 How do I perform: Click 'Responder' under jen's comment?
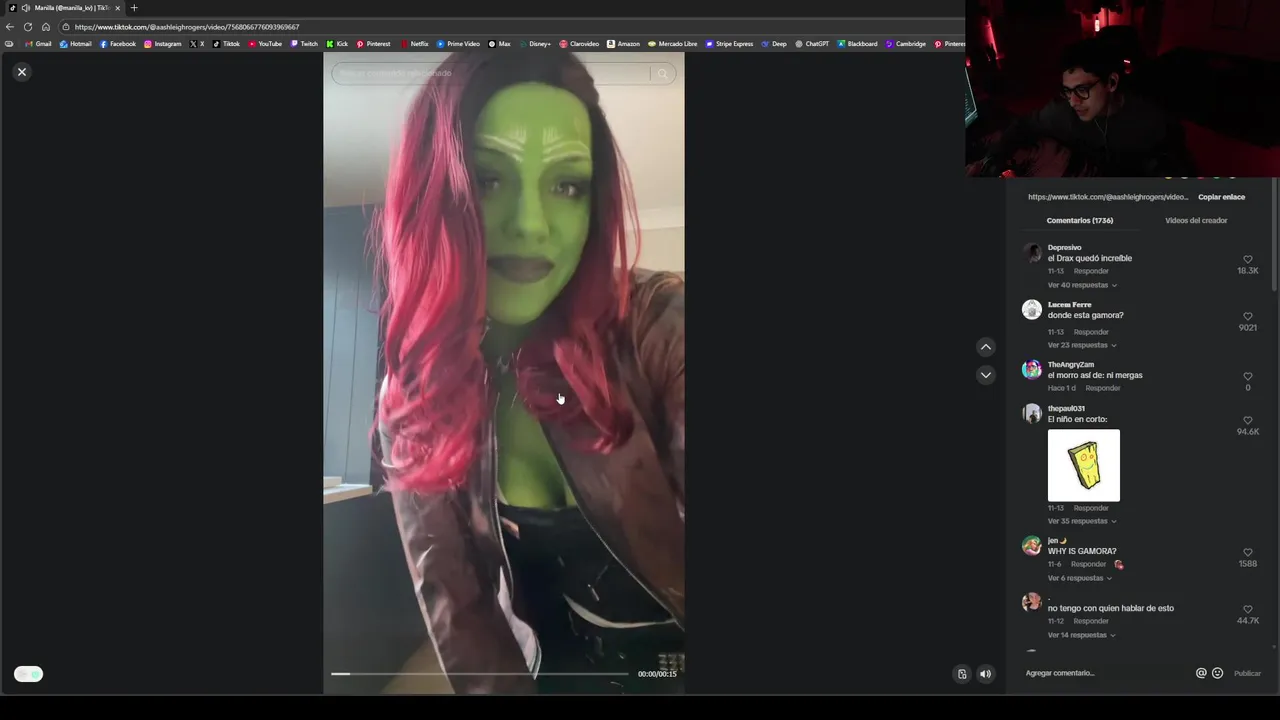(x=1088, y=564)
